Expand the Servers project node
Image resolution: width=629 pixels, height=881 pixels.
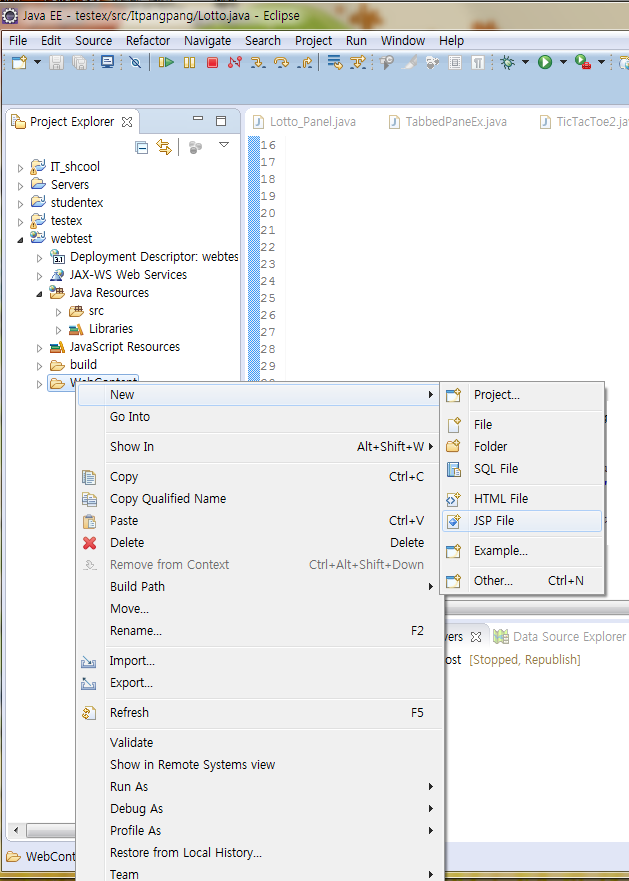[x=20, y=186]
